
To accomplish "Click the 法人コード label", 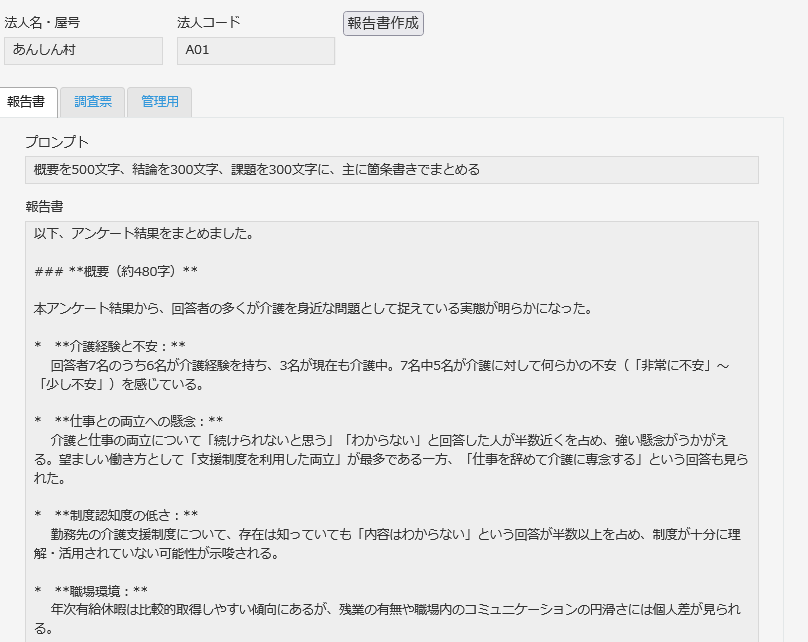I will 208,22.
